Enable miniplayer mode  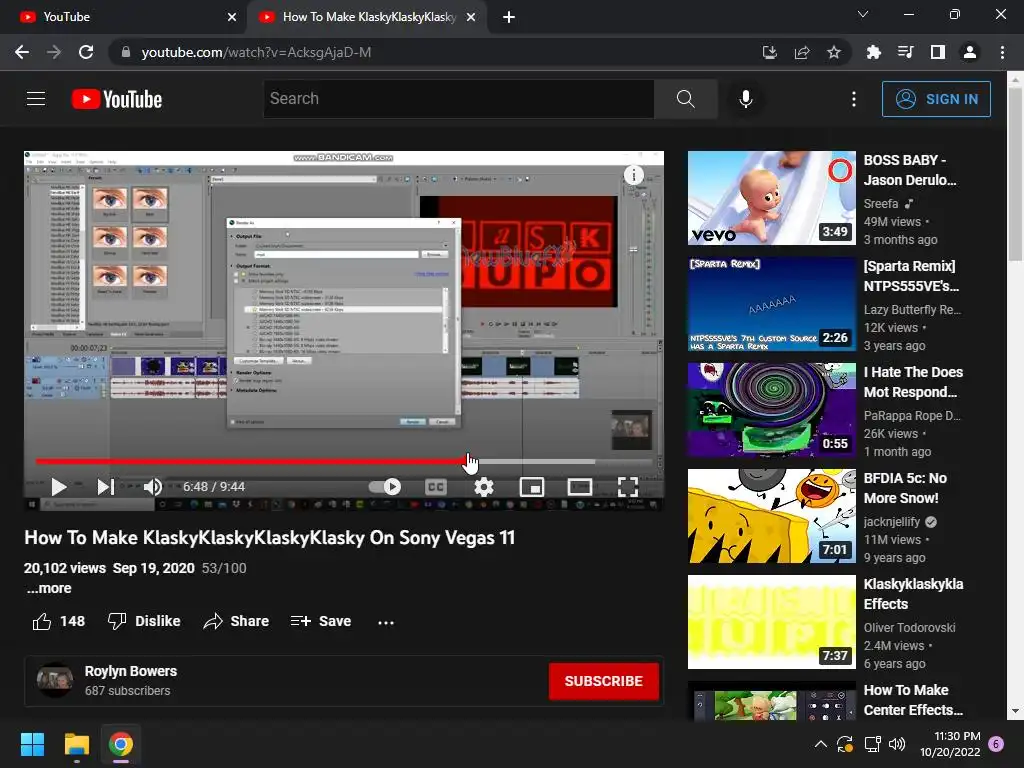click(532, 487)
